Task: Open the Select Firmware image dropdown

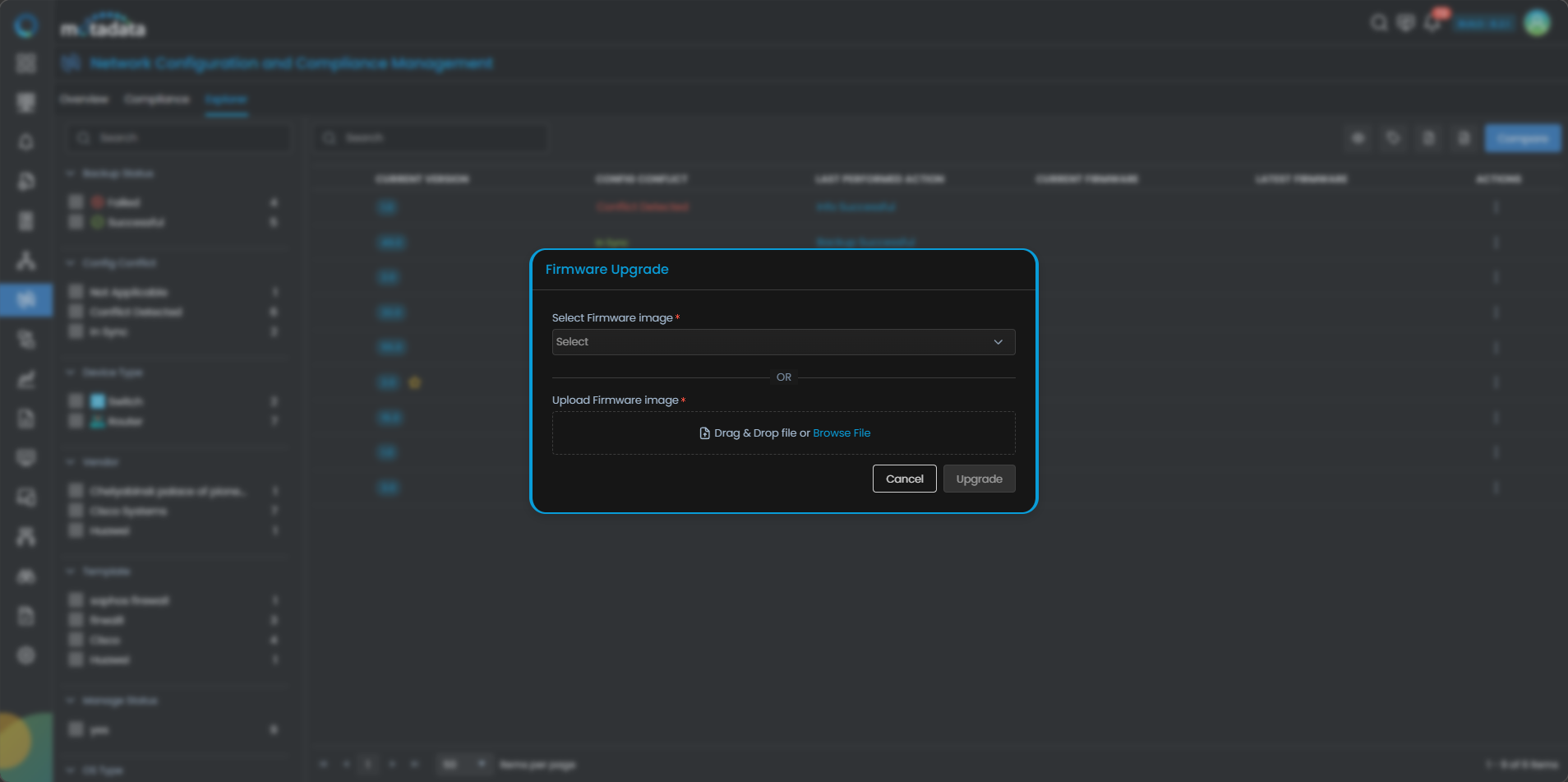Action: pos(782,342)
